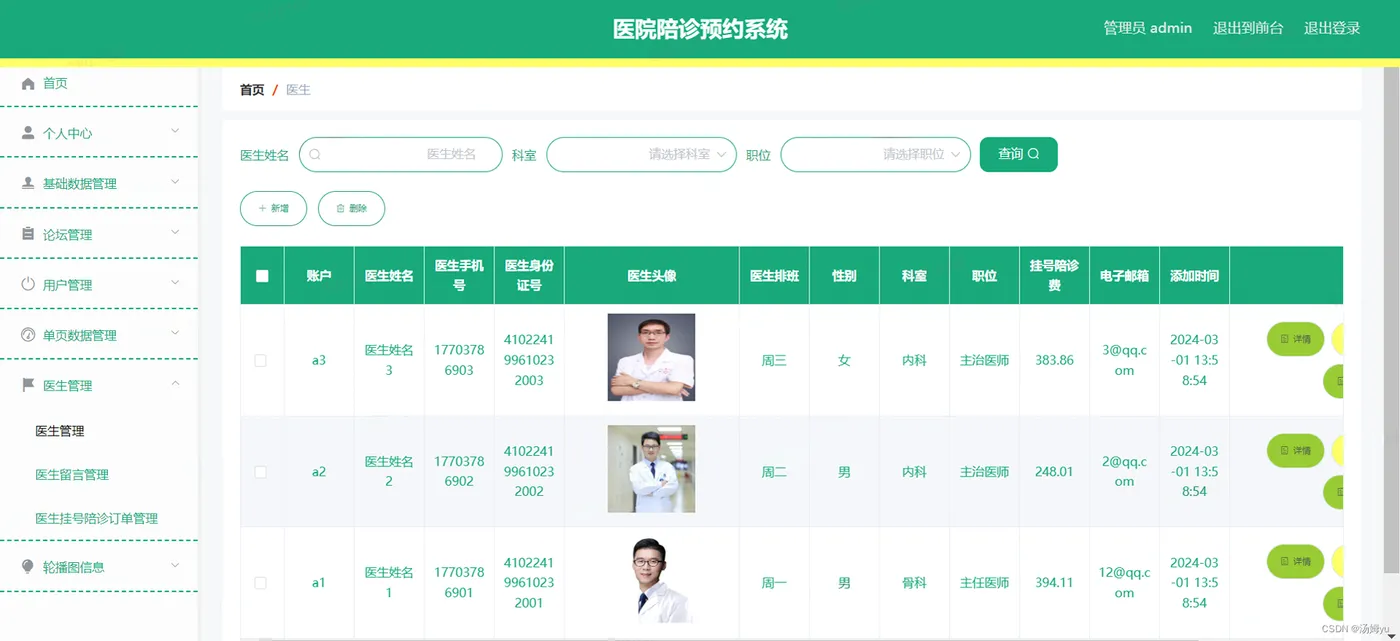Screen dimensions: 1400x641
Task: Click email cell 3@qq.com
Action: click(x=1124, y=360)
